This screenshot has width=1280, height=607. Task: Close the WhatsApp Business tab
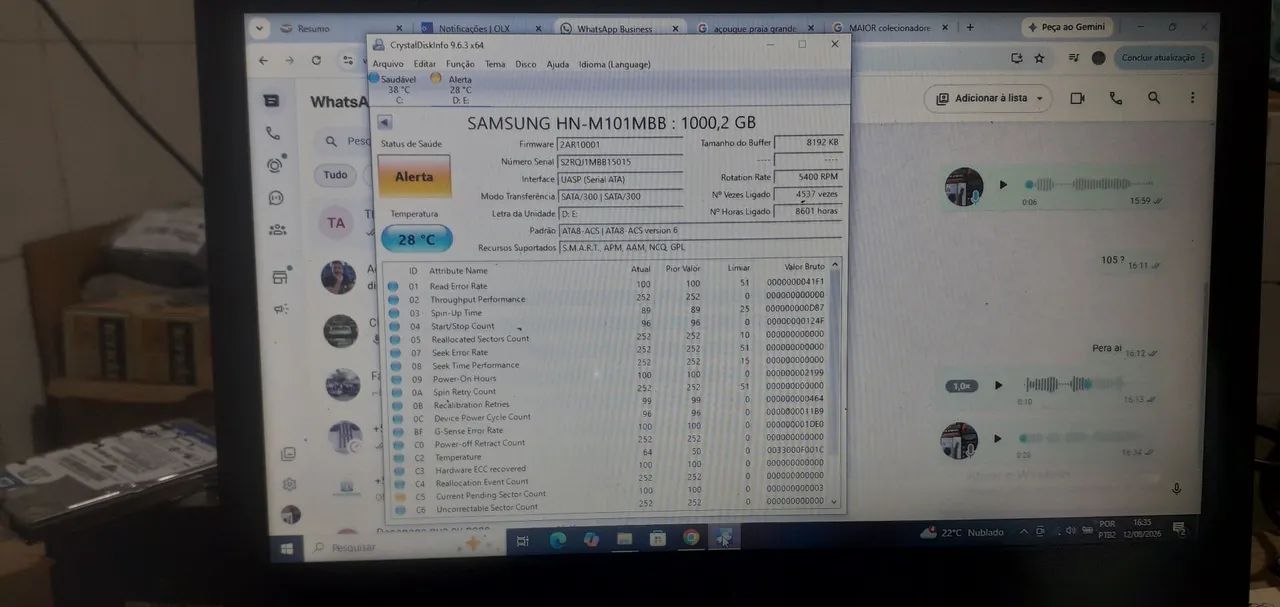click(677, 29)
